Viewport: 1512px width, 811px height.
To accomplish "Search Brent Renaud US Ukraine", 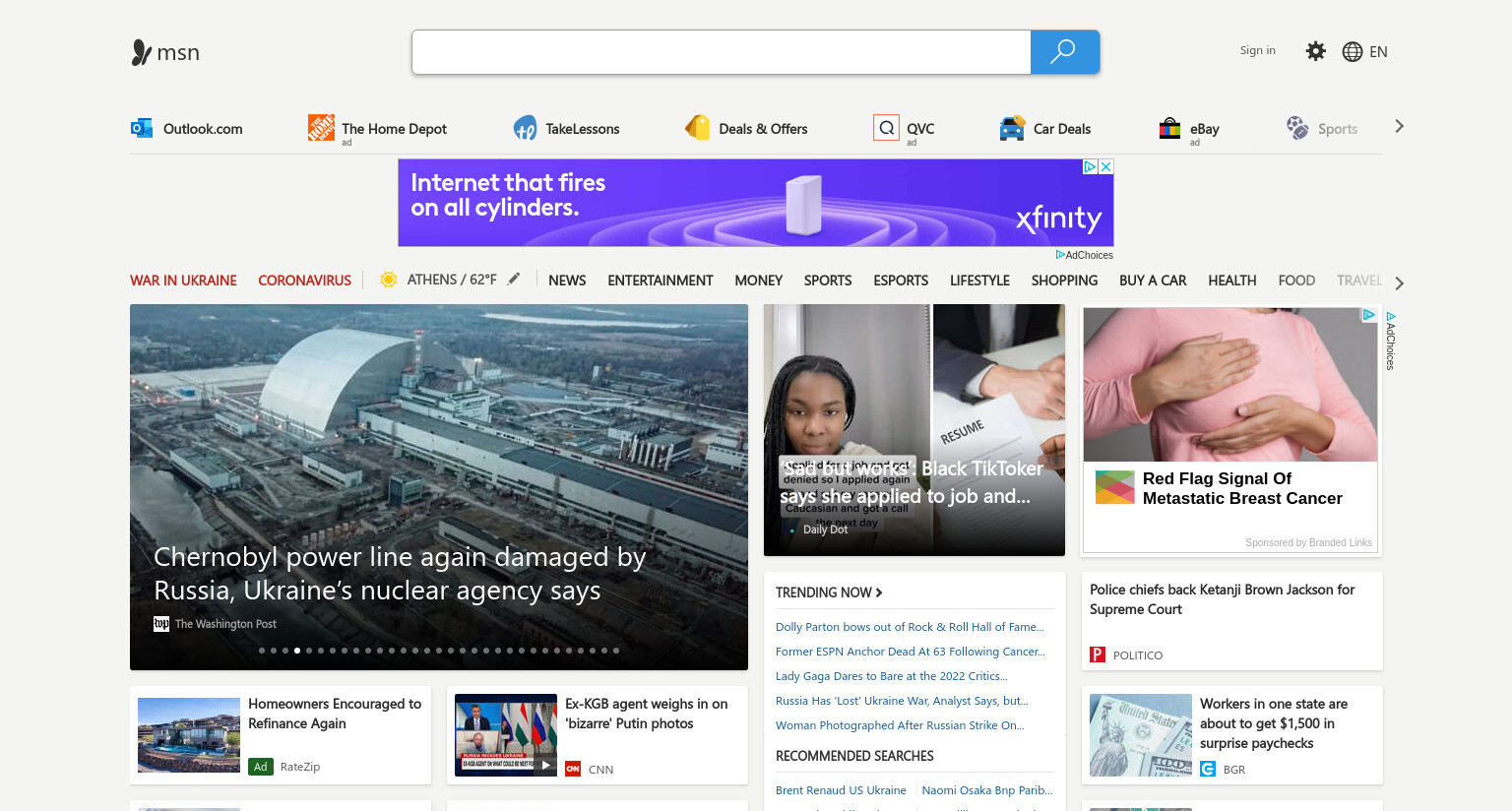I will click(841, 790).
